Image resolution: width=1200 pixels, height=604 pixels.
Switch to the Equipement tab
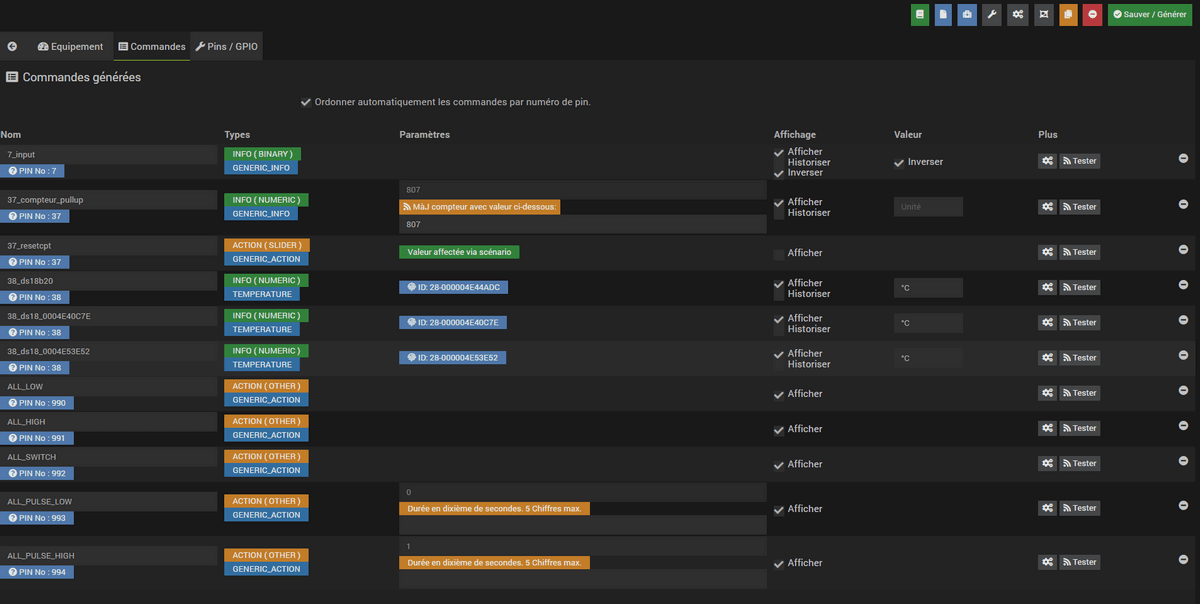pos(70,47)
